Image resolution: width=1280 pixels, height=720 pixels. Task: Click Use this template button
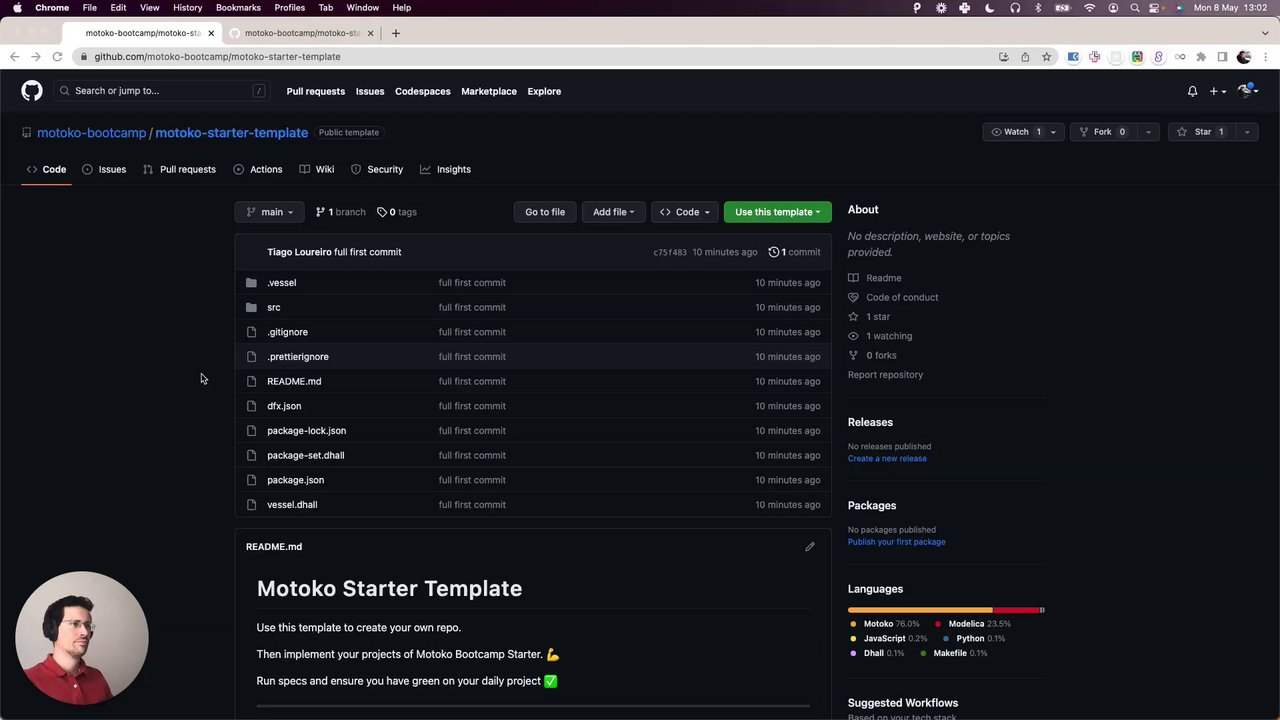point(777,212)
